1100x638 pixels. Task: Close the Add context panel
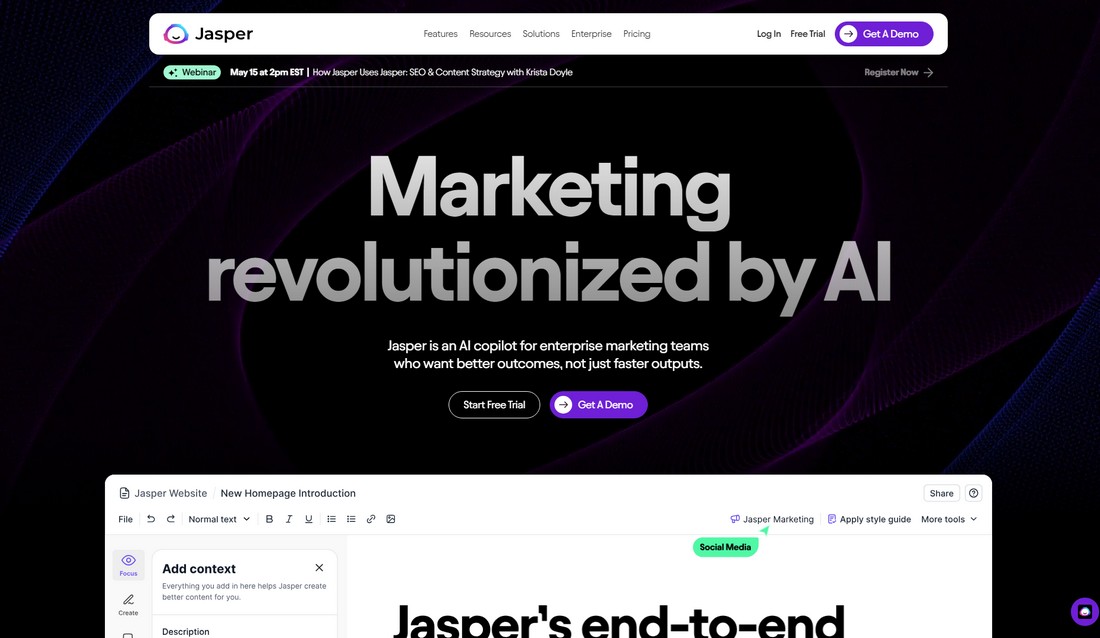319,568
